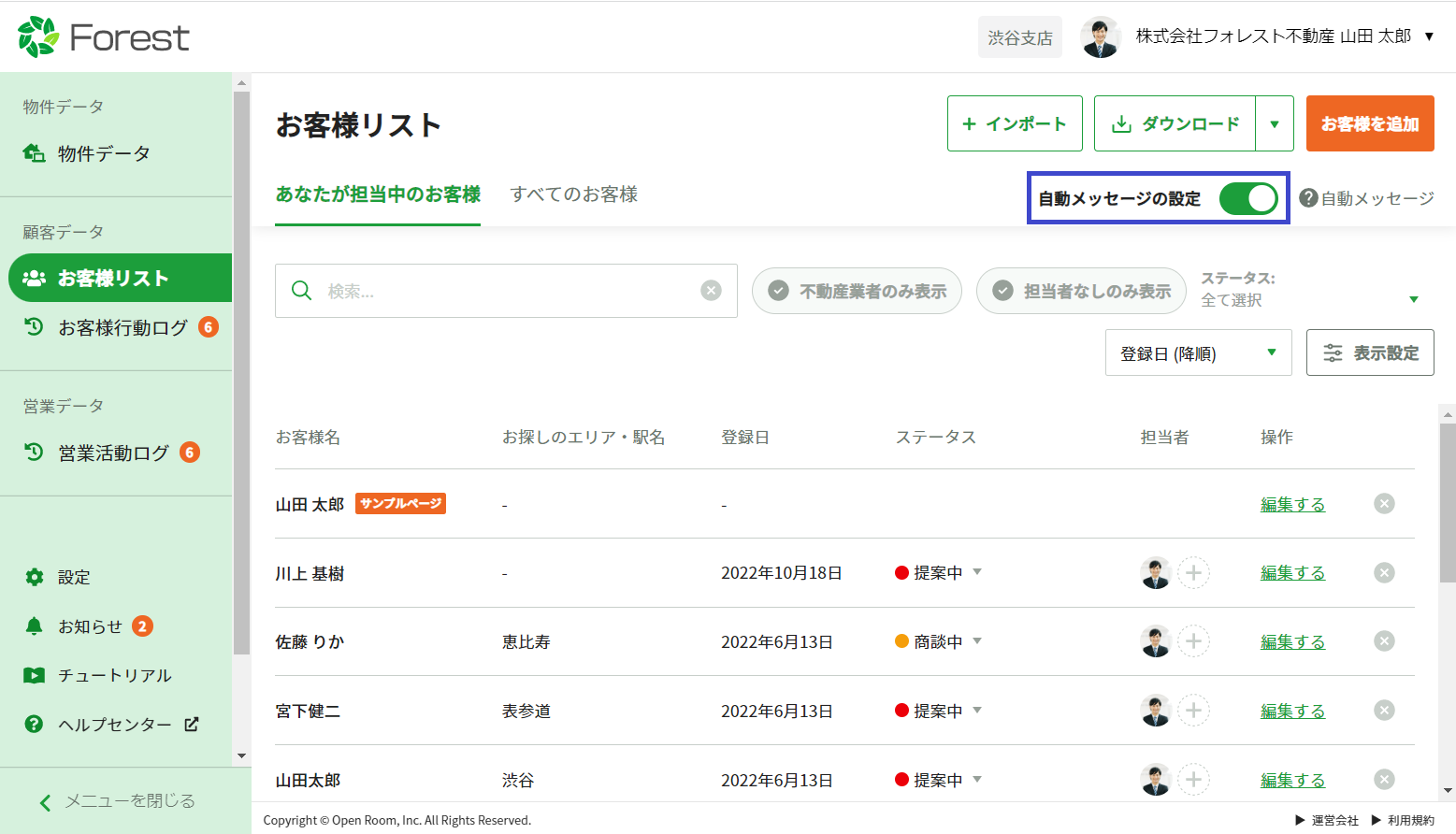Open the 登録日 (降順) sort dropdown

[x=1198, y=353]
